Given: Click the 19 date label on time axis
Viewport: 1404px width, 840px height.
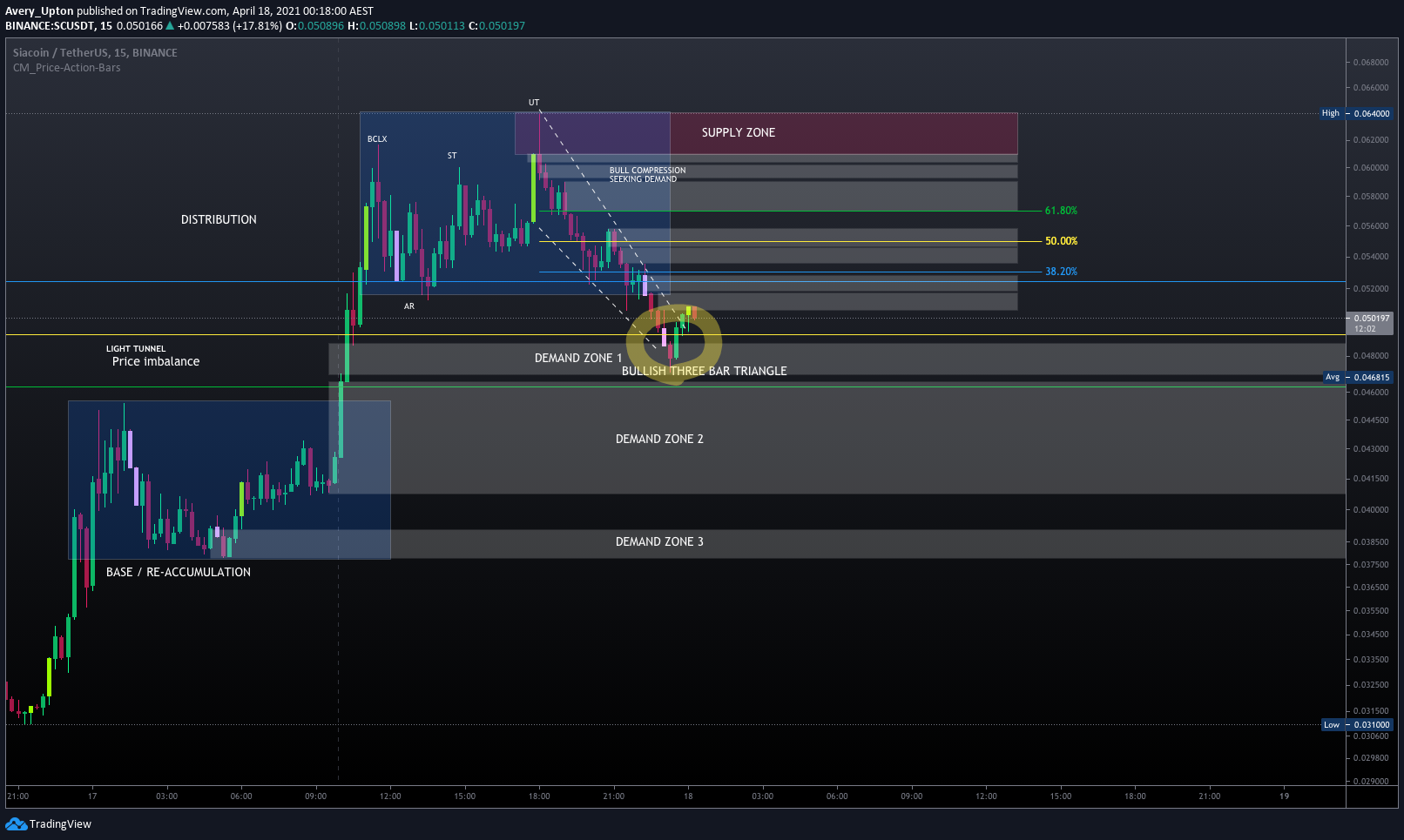Looking at the screenshot, I should [1284, 796].
